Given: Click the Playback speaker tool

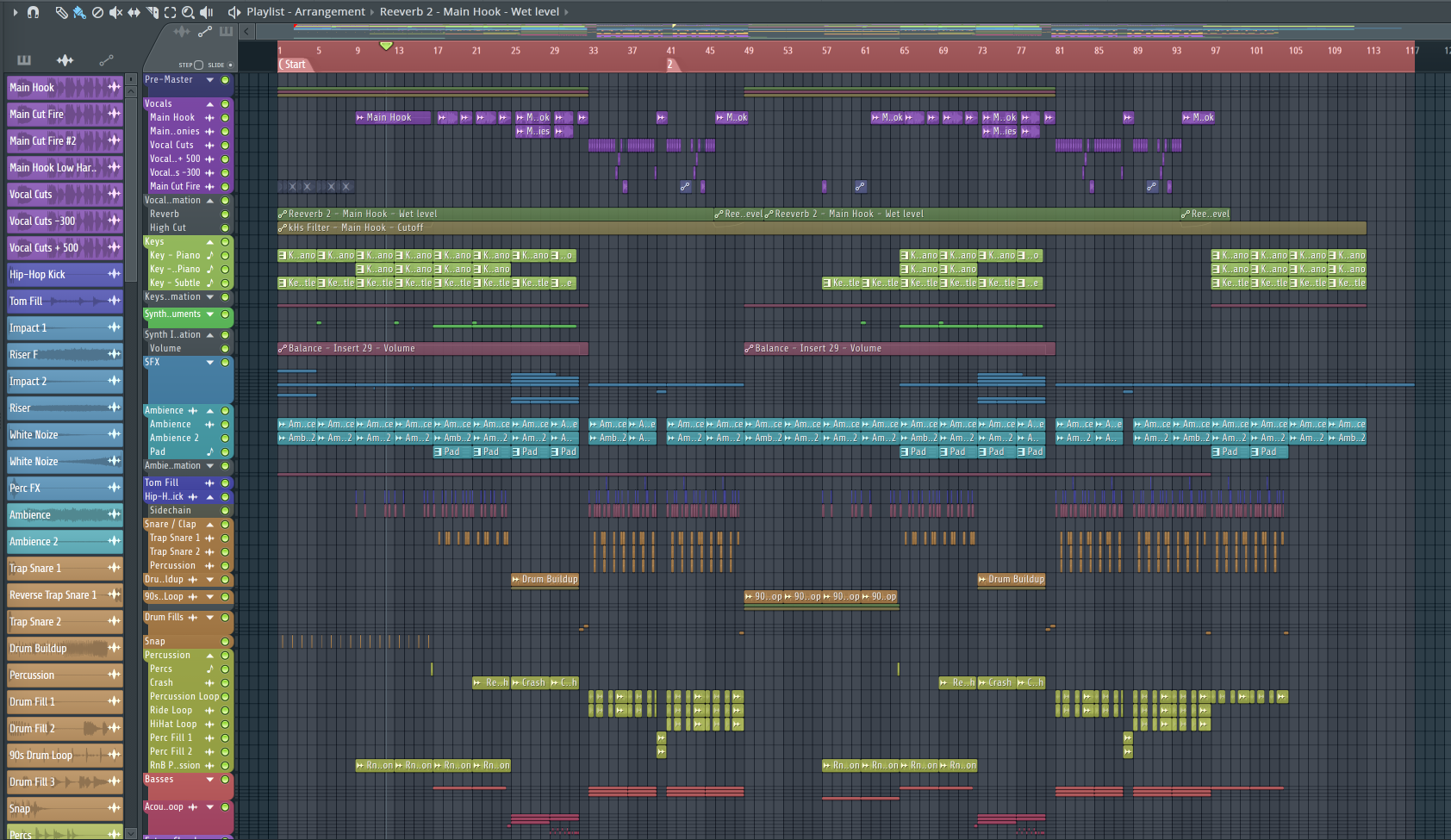Looking at the screenshot, I should coord(207,12).
